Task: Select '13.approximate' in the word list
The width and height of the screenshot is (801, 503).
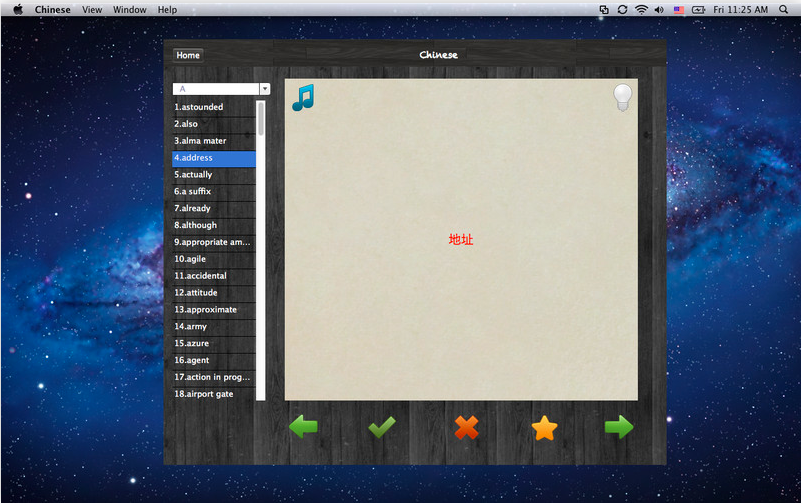Action: click(x=214, y=309)
